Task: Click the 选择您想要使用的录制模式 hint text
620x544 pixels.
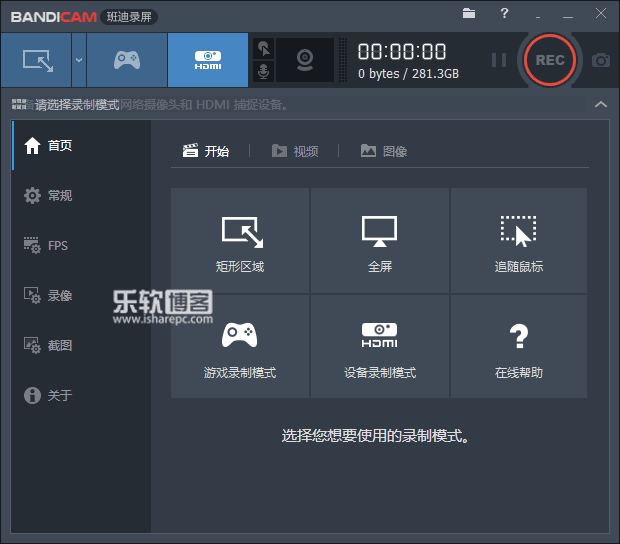Action: pyautogui.click(x=375, y=436)
